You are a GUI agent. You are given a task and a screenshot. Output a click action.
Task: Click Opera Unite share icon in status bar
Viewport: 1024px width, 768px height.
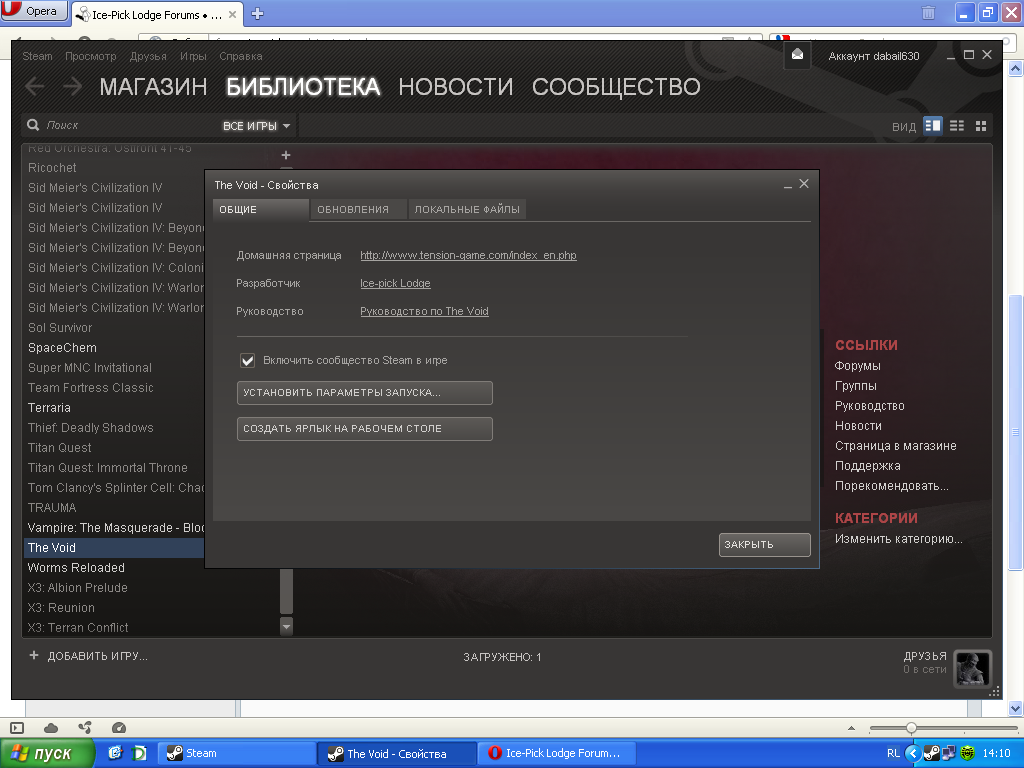point(85,728)
